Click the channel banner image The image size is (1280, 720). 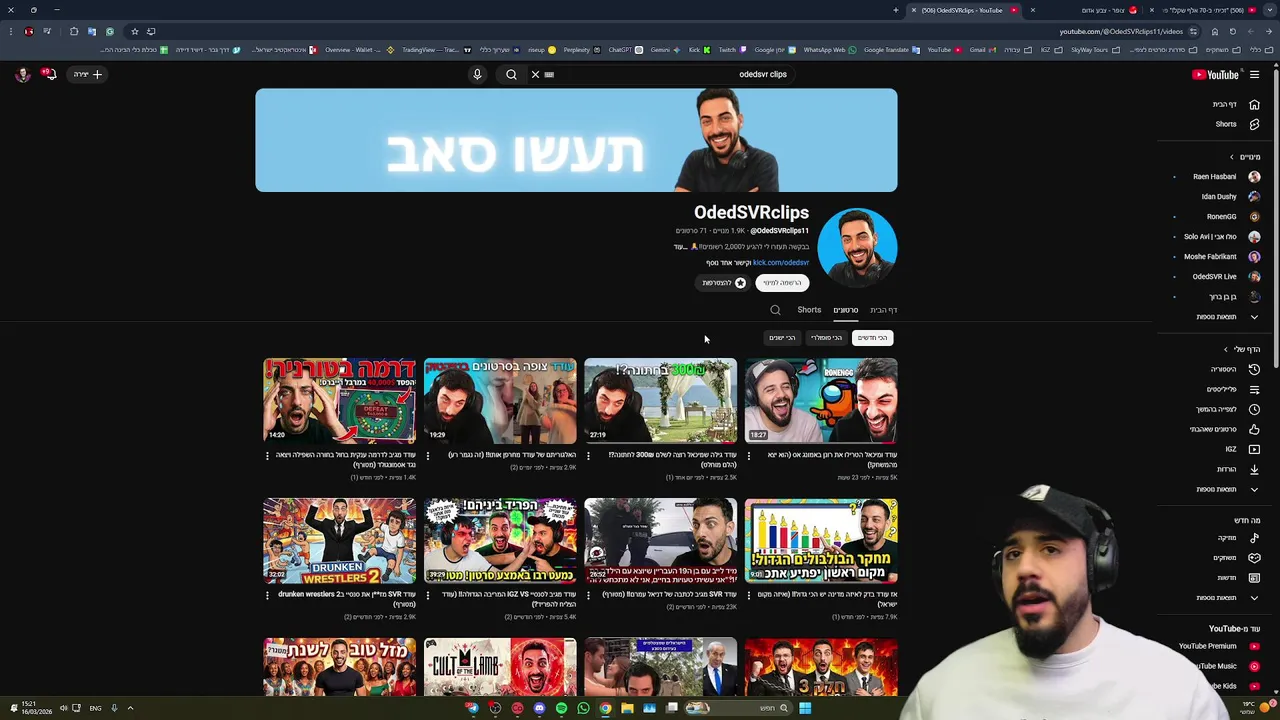[576, 140]
